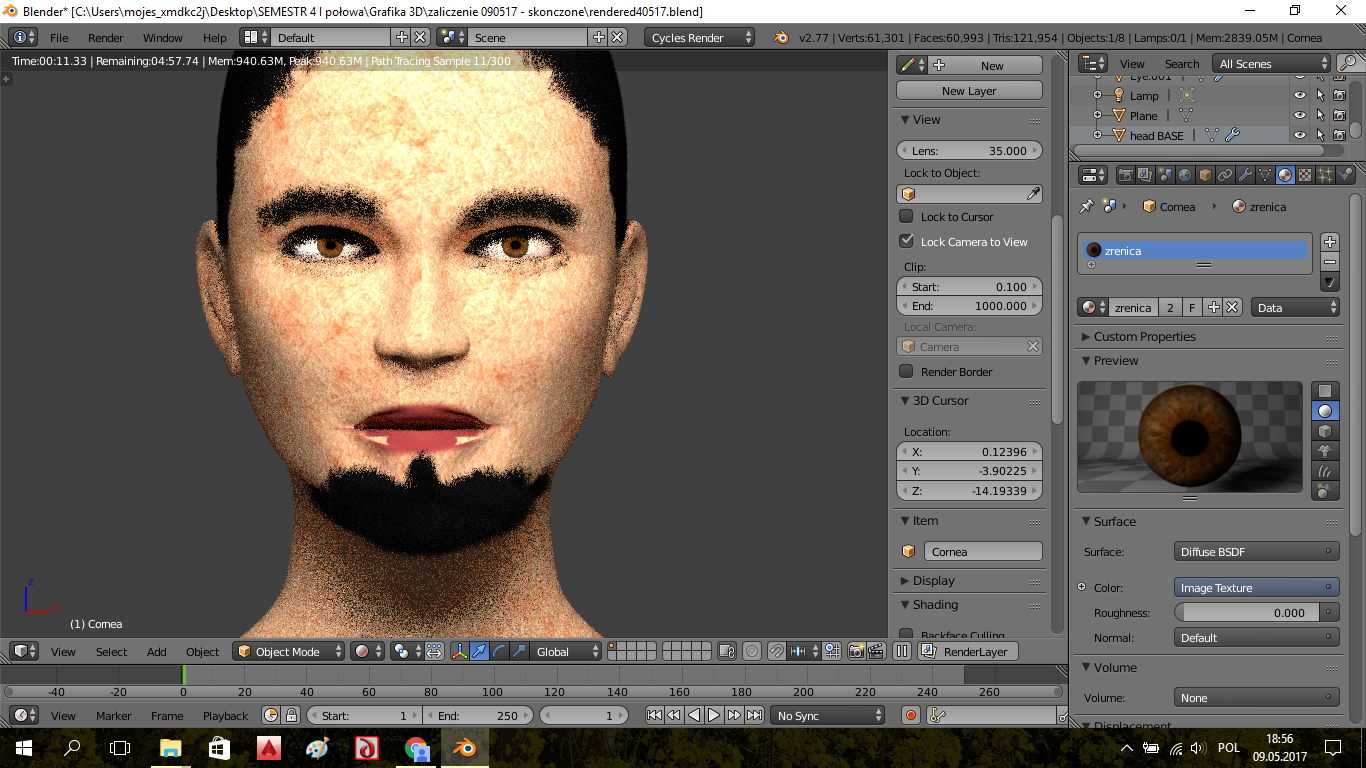Expand the Lamp tree node in outliner

pyautogui.click(x=1097, y=96)
